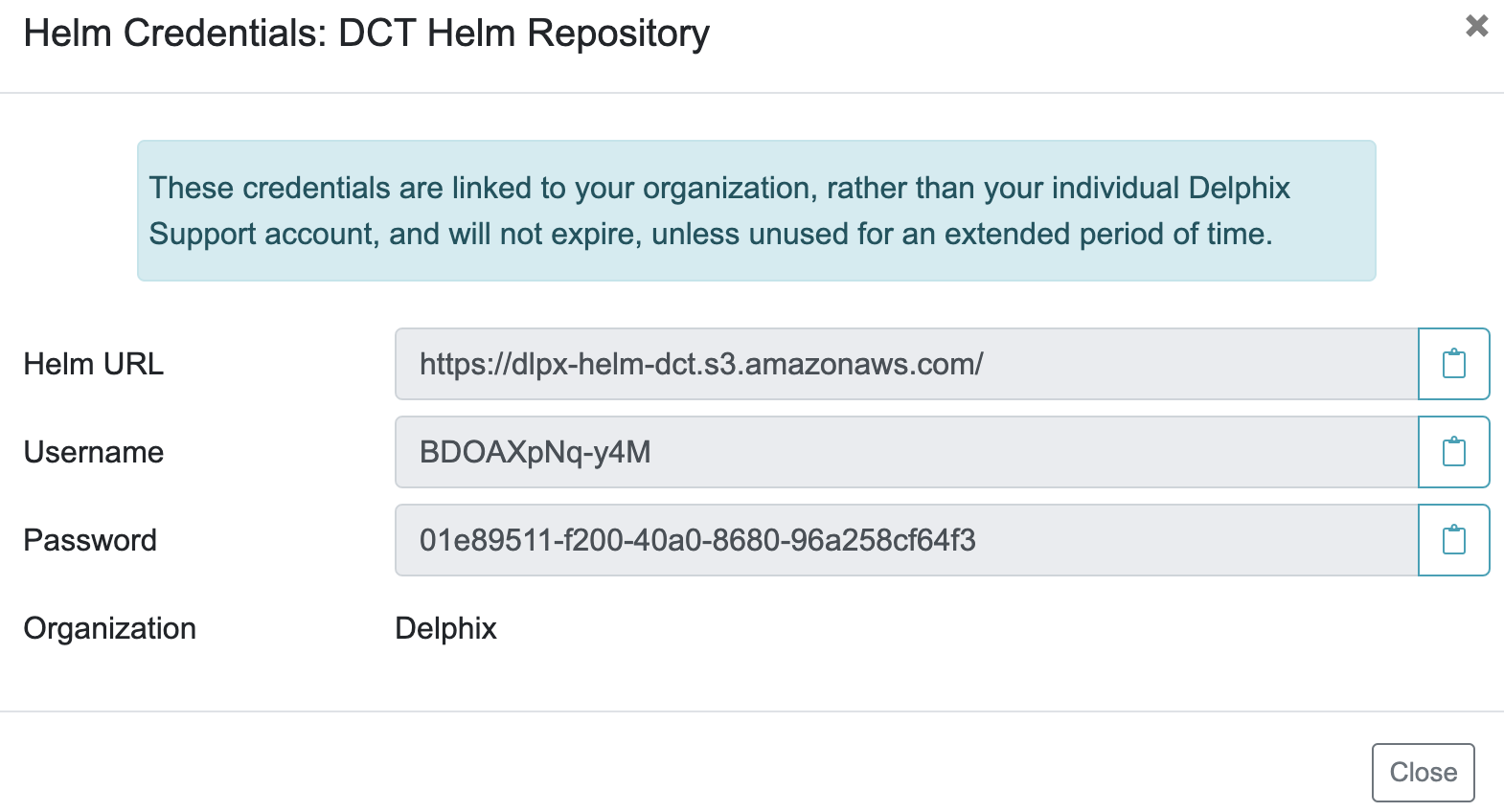Click the Helm URL label
The image size is (1504, 812).
(93, 364)
